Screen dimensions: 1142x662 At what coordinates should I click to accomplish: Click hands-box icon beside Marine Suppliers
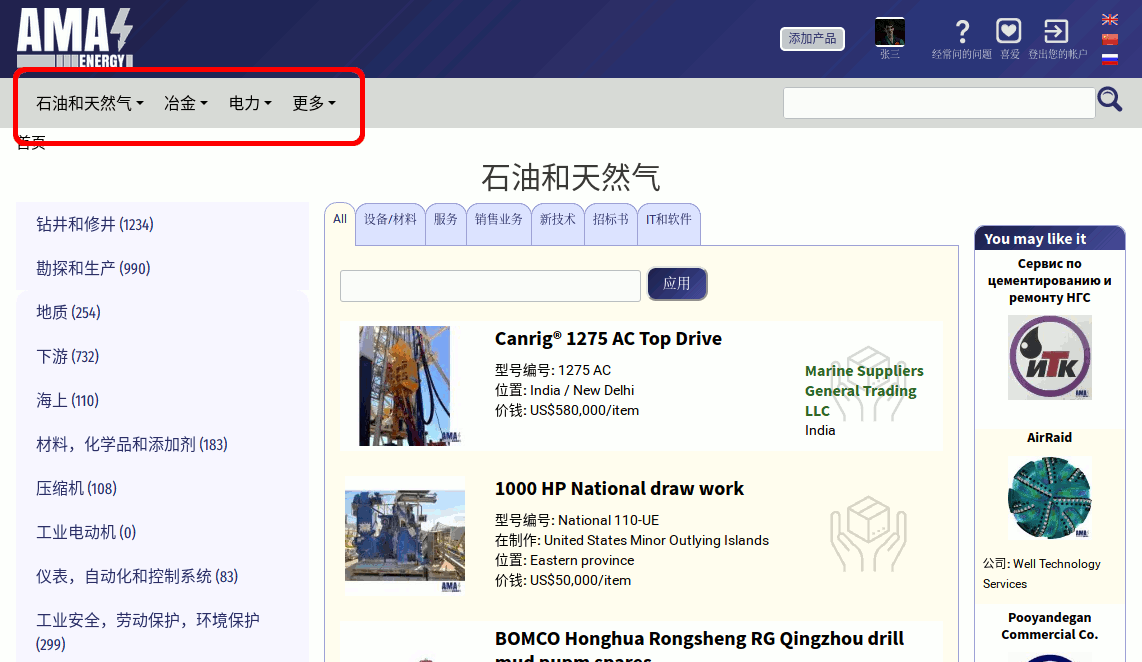(868, 384)
